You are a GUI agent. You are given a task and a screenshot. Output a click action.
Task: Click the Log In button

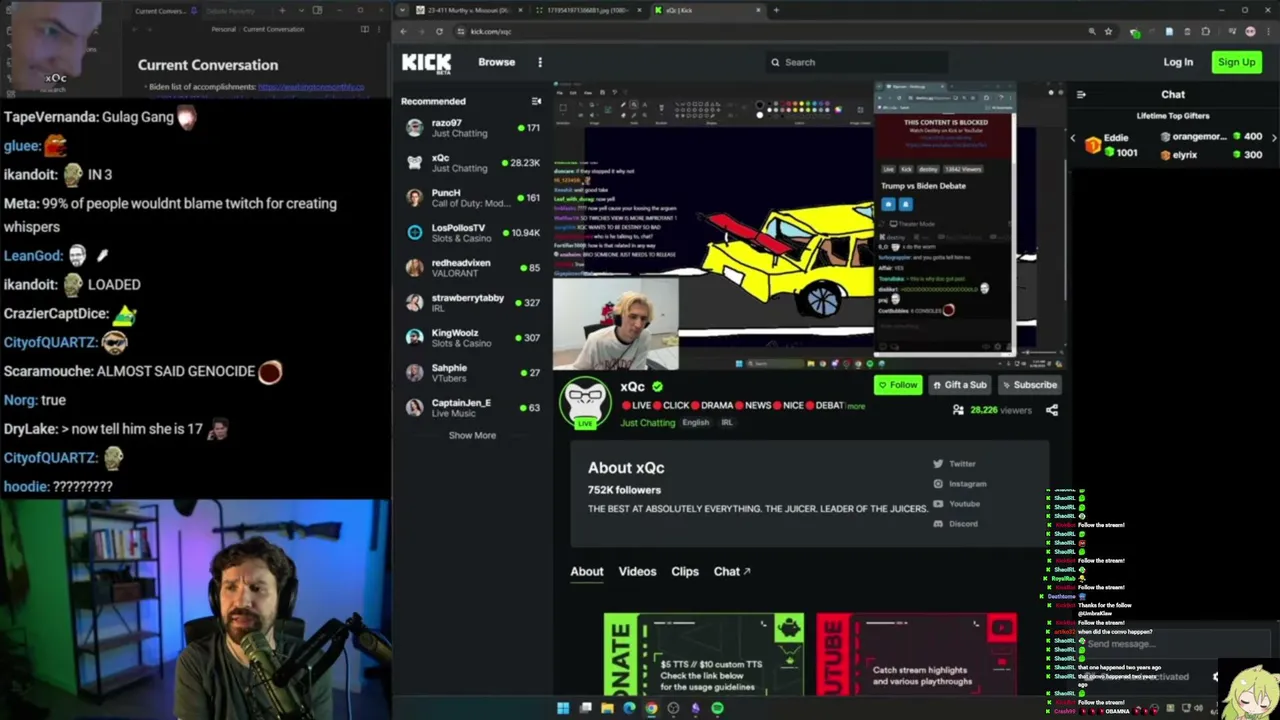pos(1178,62)
